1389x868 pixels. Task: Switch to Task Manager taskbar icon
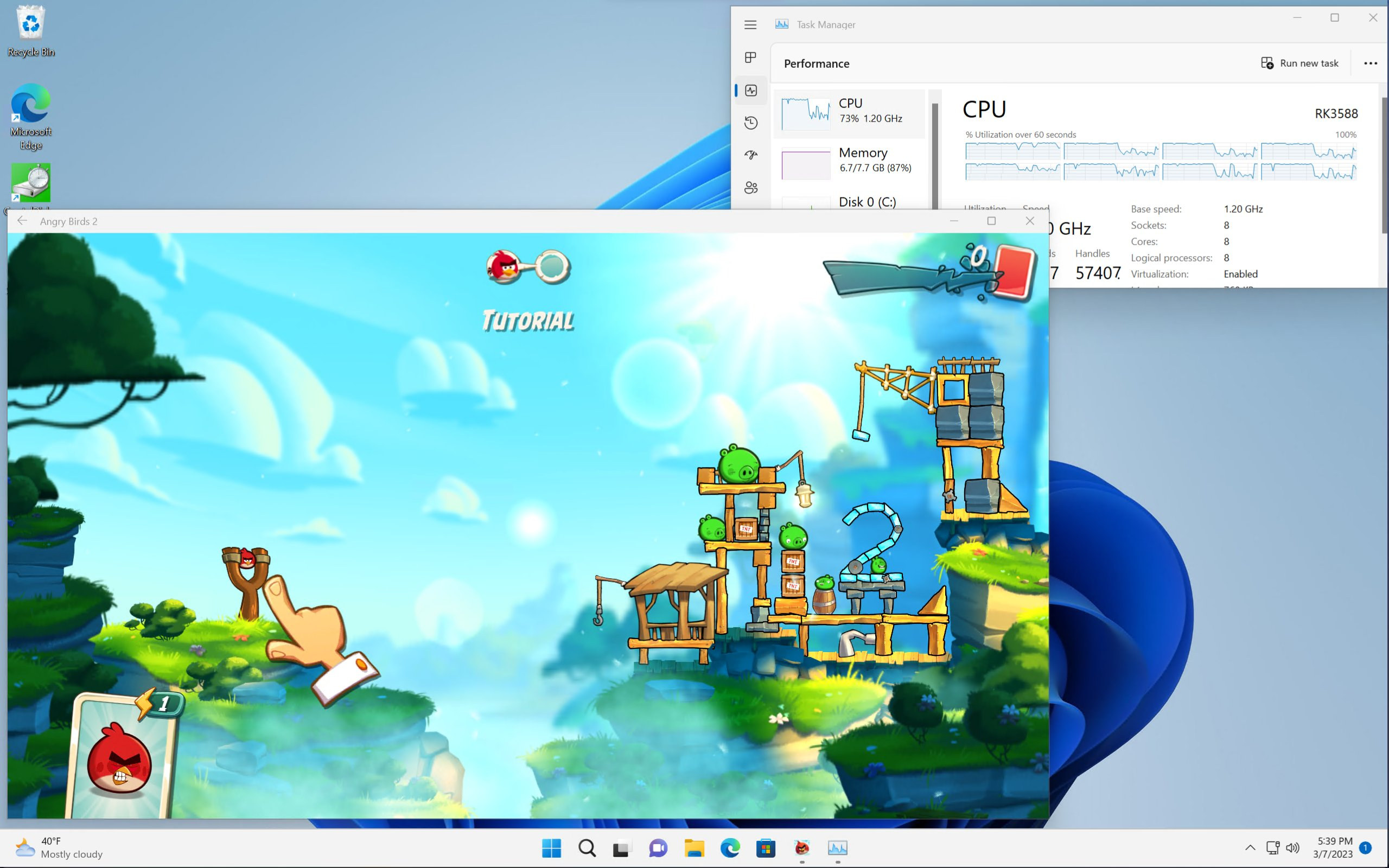click(837, 848)
